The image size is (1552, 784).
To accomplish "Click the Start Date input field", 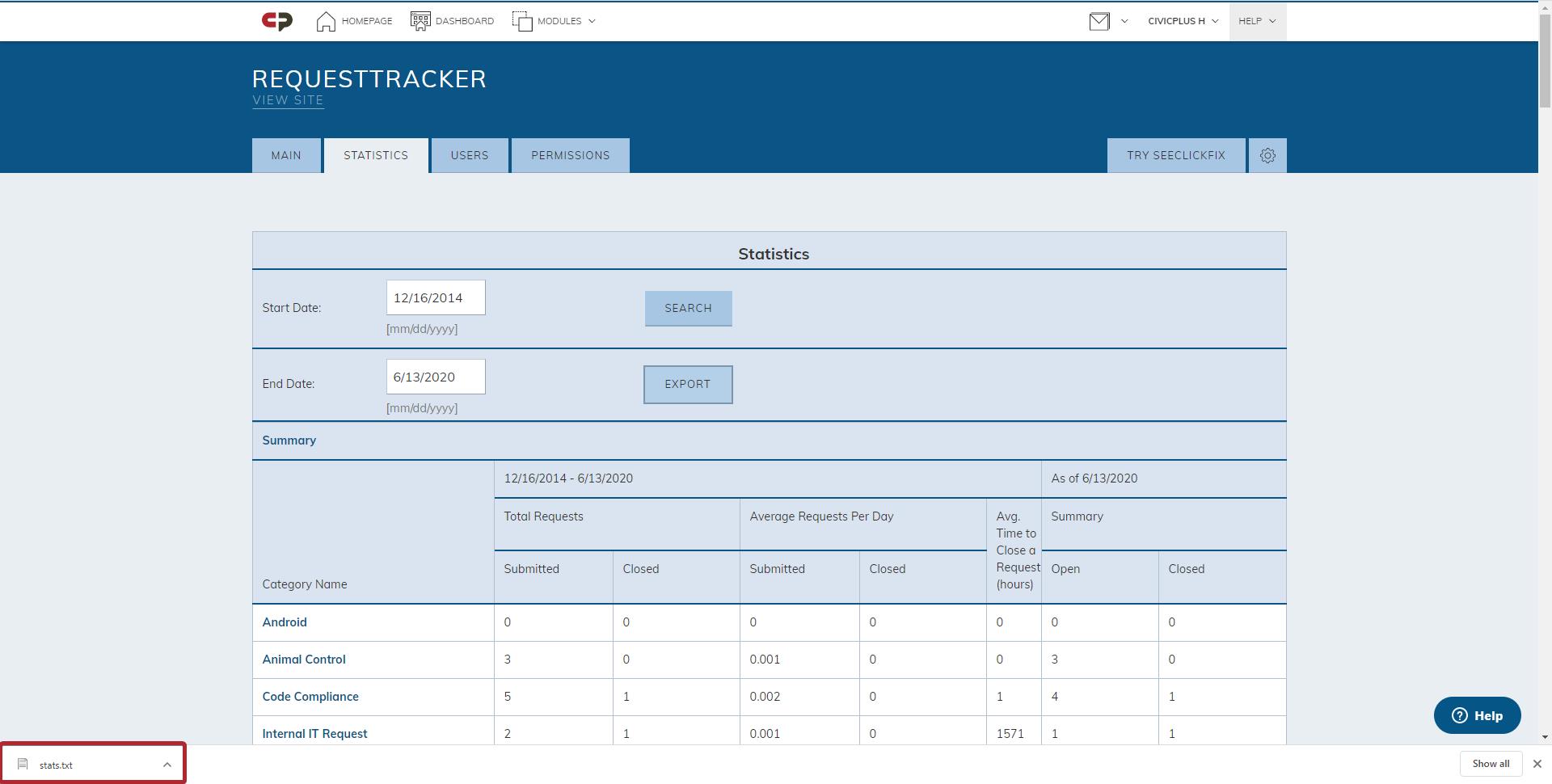I will [436, 297].
